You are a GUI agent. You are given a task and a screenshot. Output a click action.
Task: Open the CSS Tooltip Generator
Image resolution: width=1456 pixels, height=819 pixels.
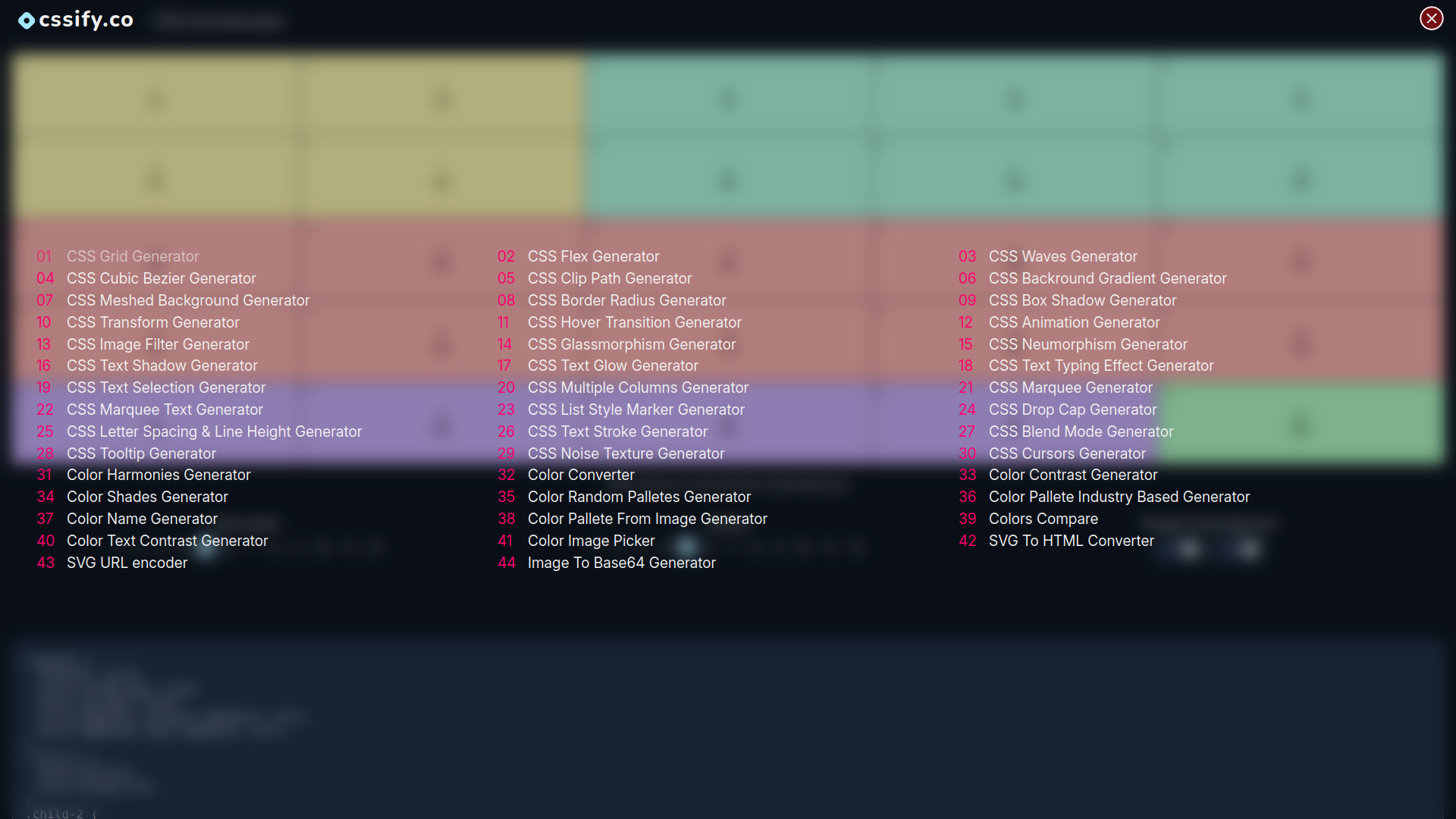(141, 453)
